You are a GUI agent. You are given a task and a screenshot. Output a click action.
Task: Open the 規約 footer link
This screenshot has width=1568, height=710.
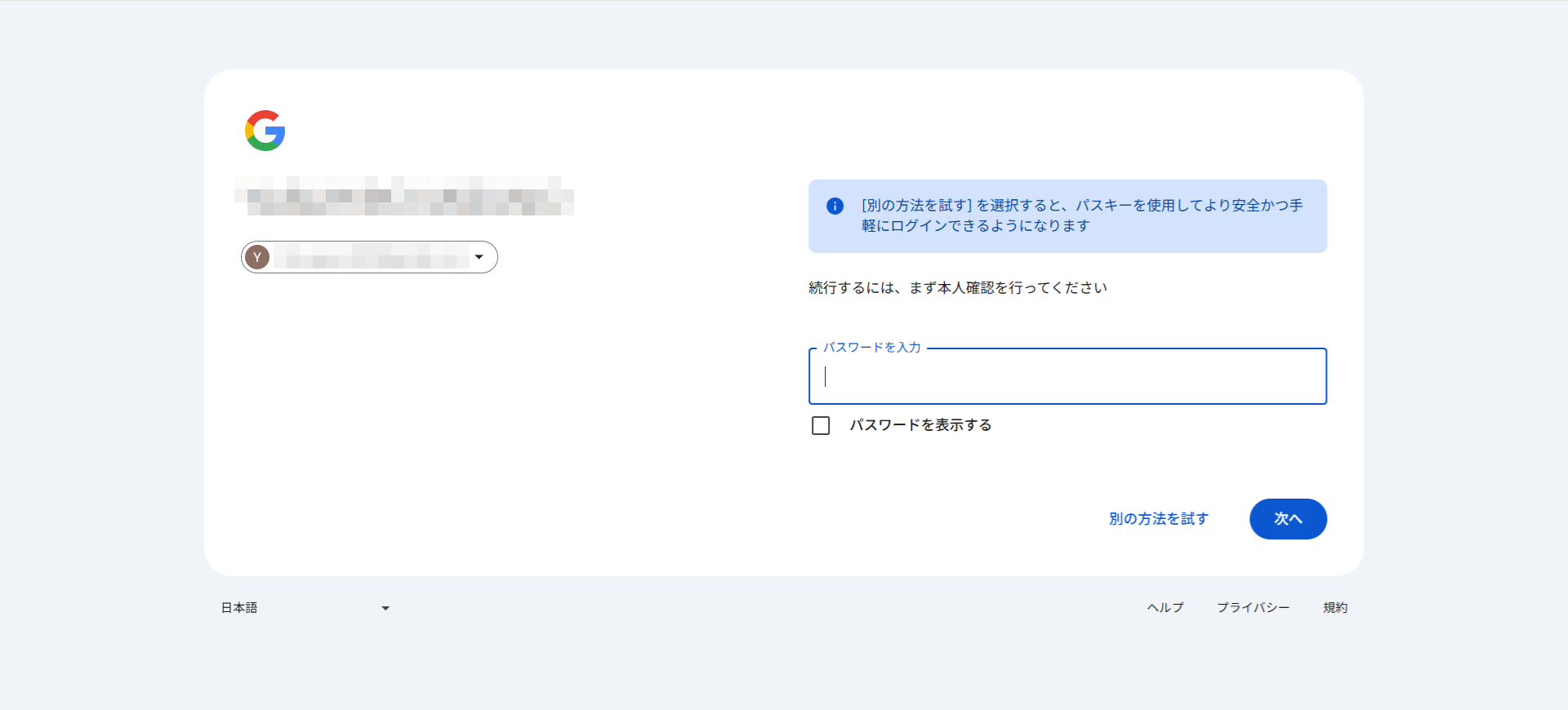pos(1335,608)
